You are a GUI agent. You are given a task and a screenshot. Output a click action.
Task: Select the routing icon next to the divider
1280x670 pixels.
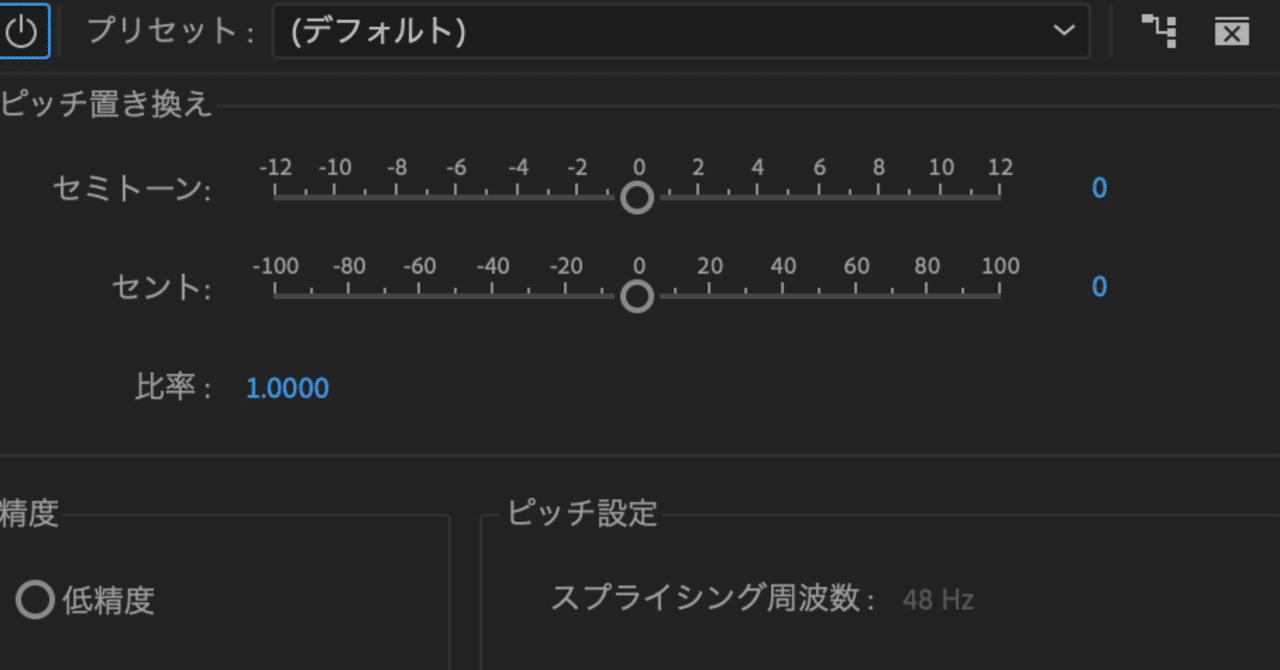coord(1158,31)
